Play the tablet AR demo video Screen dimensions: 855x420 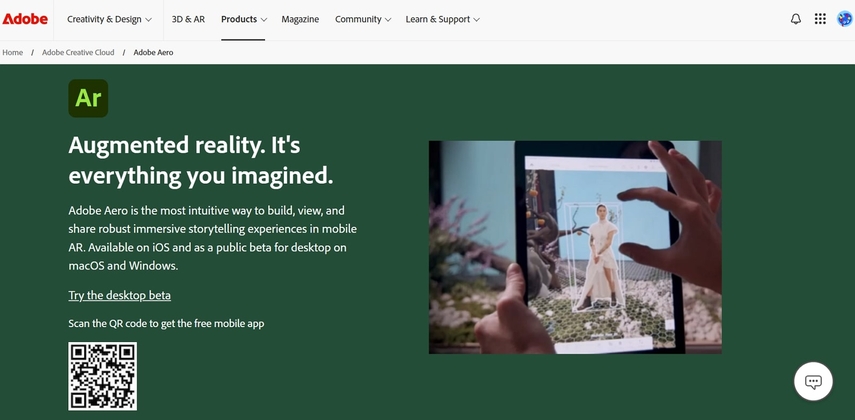point(575,247)
